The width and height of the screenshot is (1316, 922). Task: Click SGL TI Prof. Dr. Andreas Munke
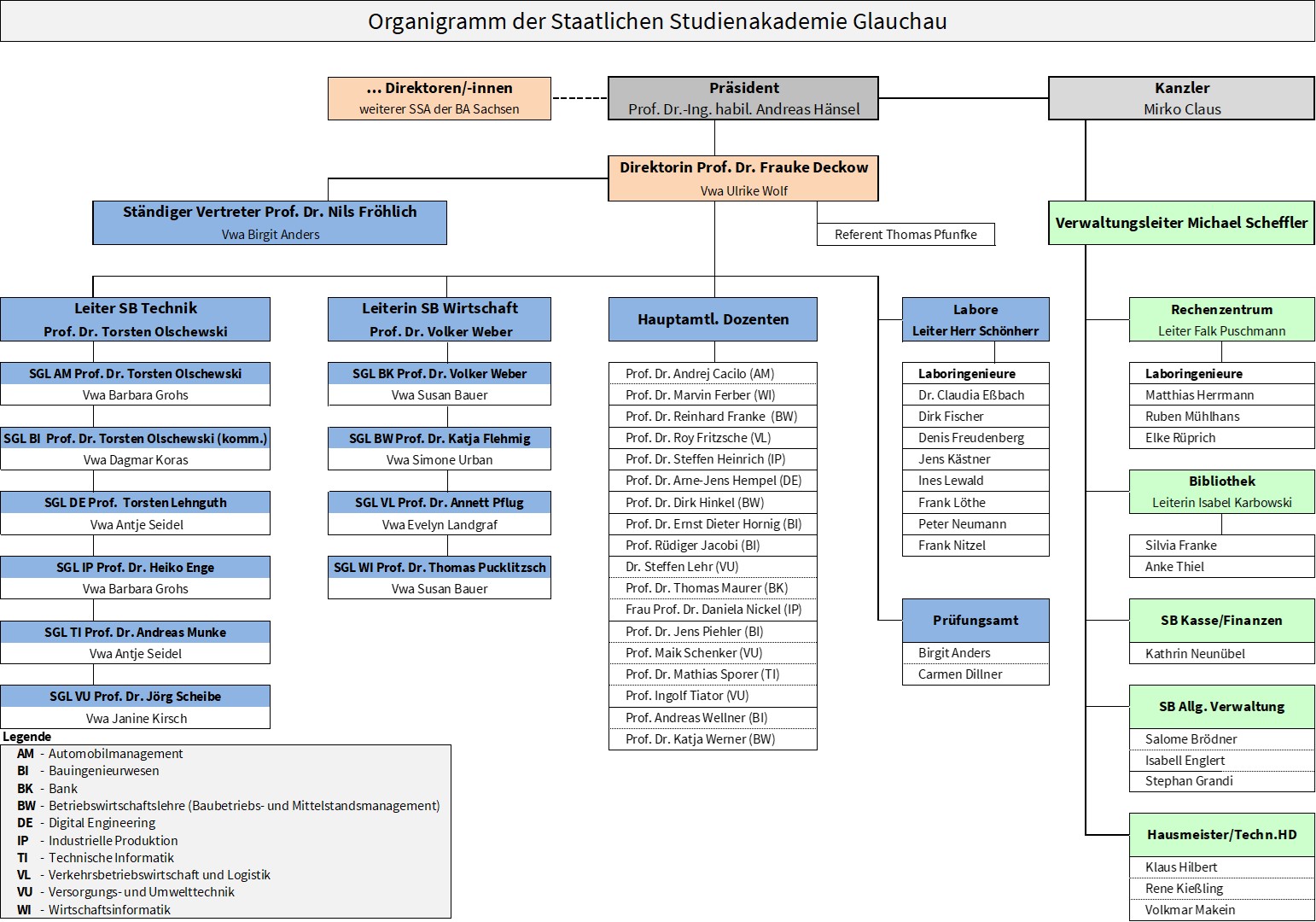(x=136, y=632)
